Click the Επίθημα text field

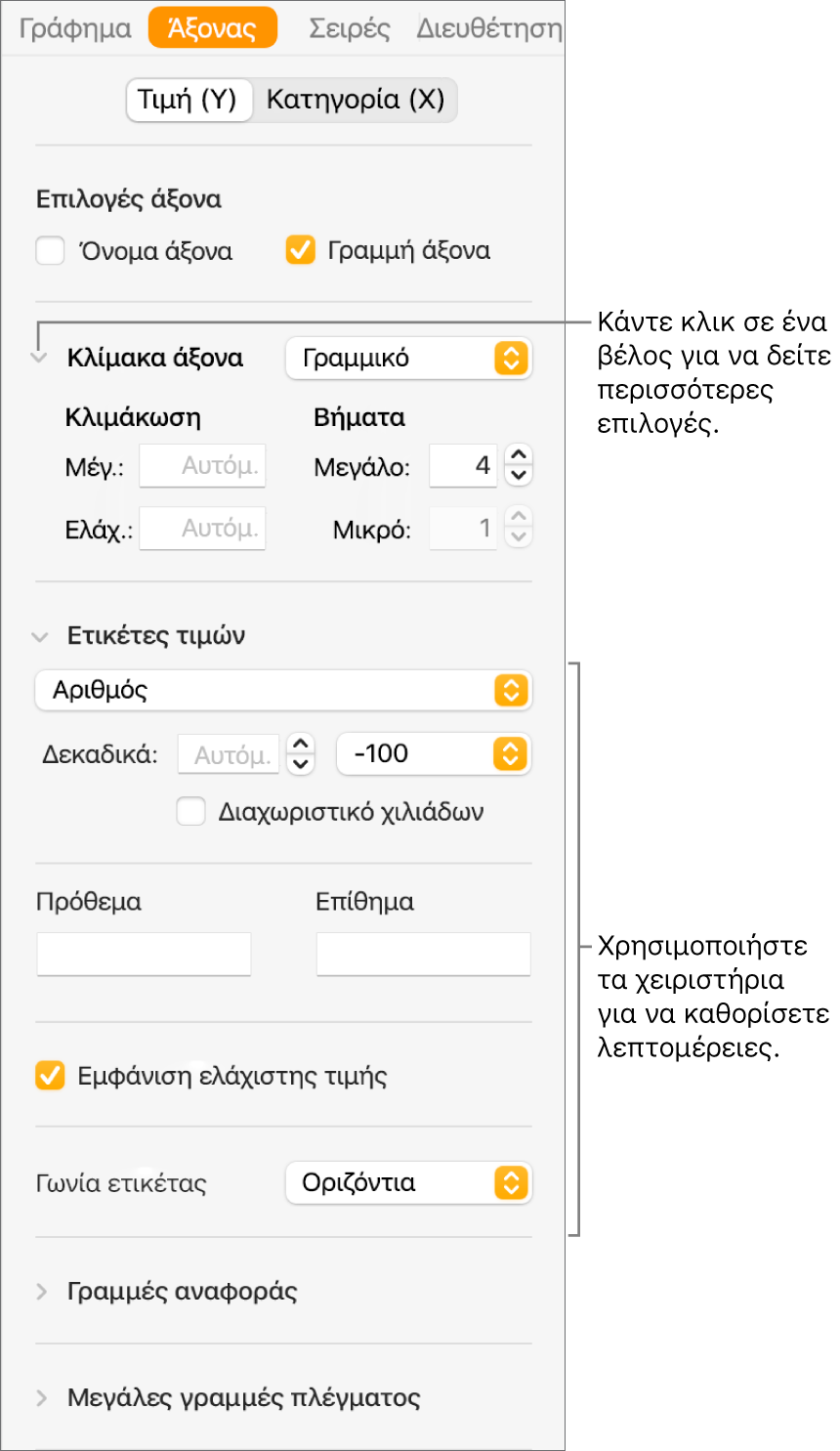[423, 954]
